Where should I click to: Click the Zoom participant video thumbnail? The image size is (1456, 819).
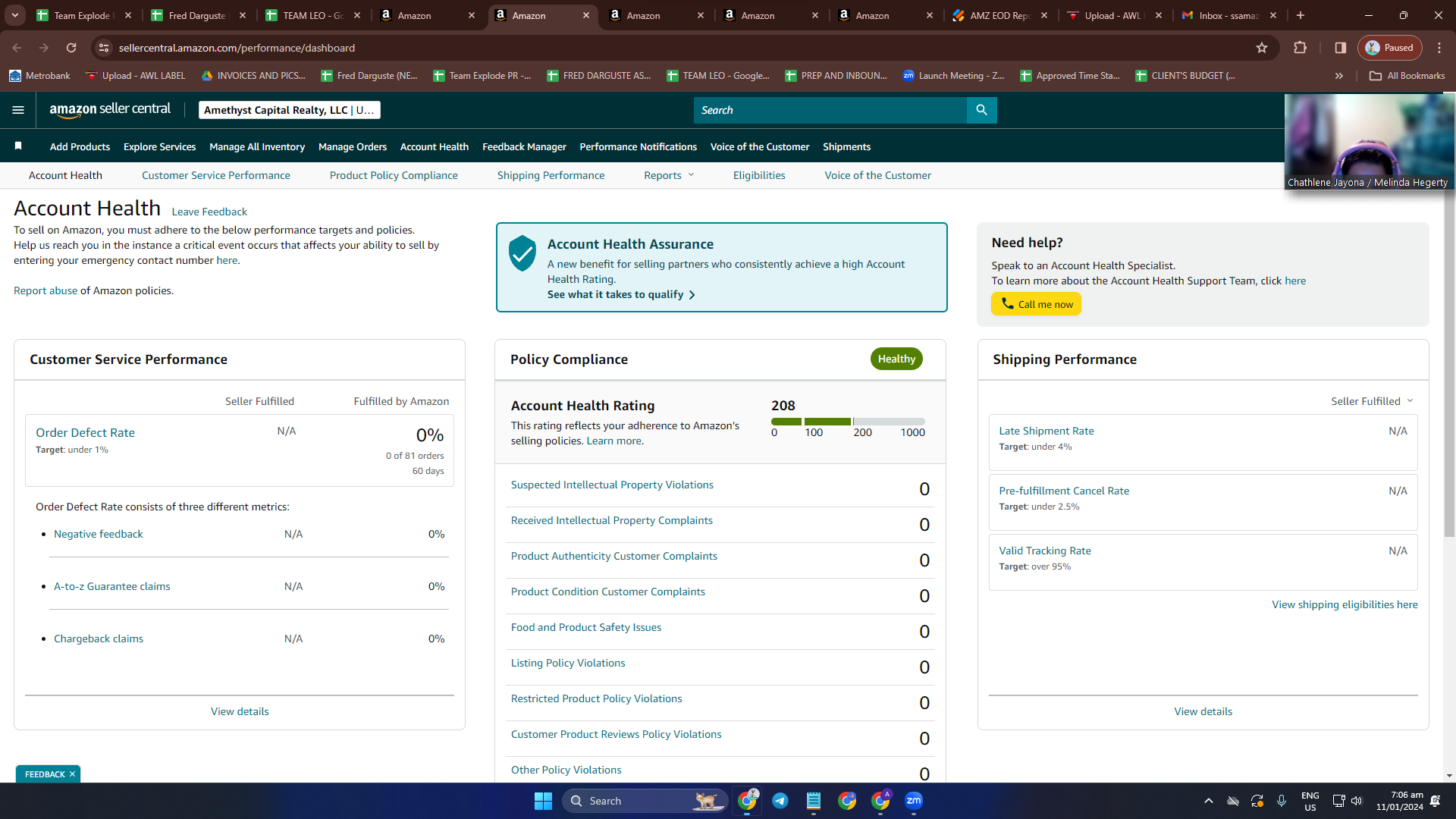tap(1369, 141)
